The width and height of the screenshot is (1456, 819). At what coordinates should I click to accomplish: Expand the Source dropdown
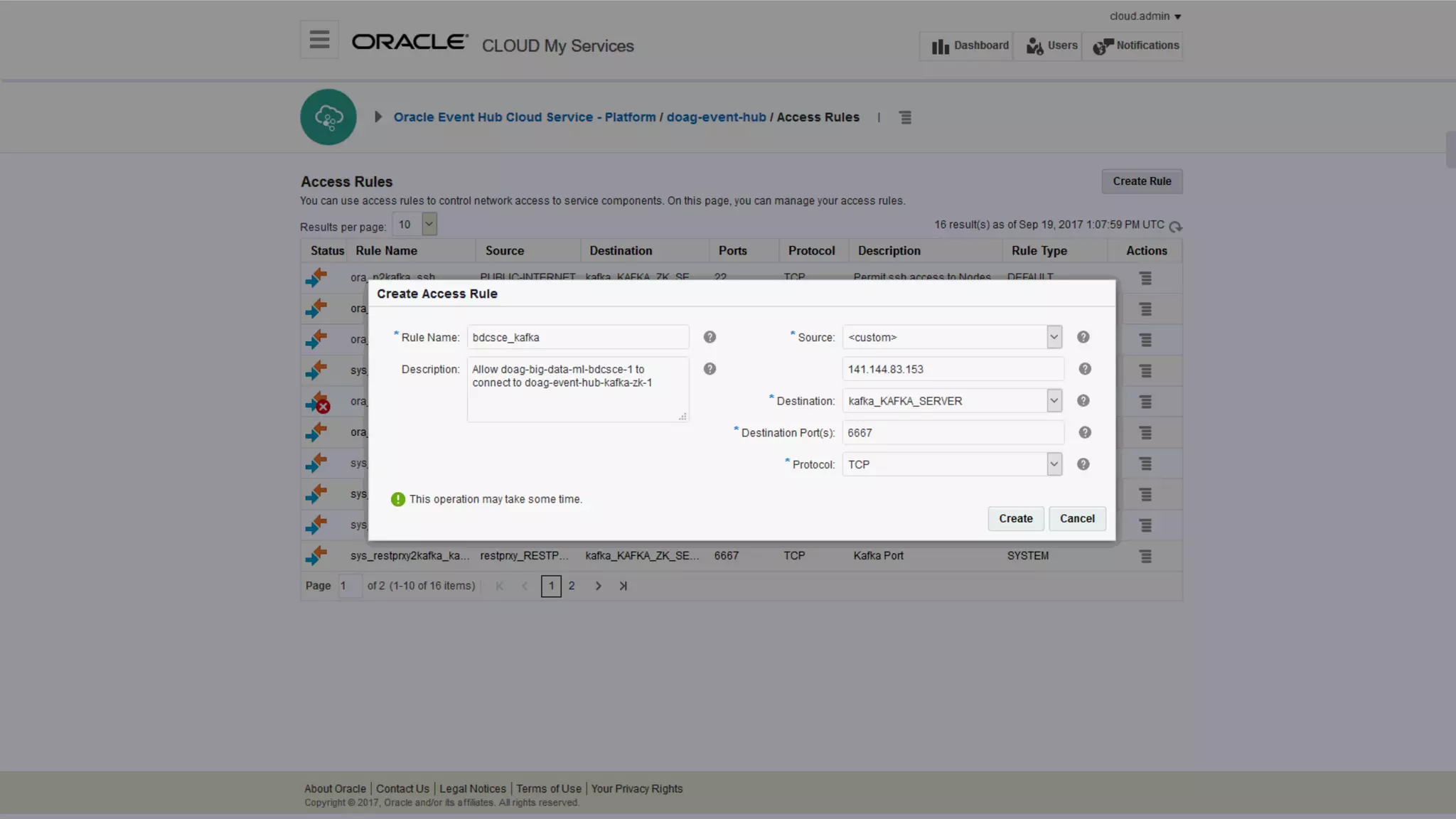click(x=1054, y=337)
